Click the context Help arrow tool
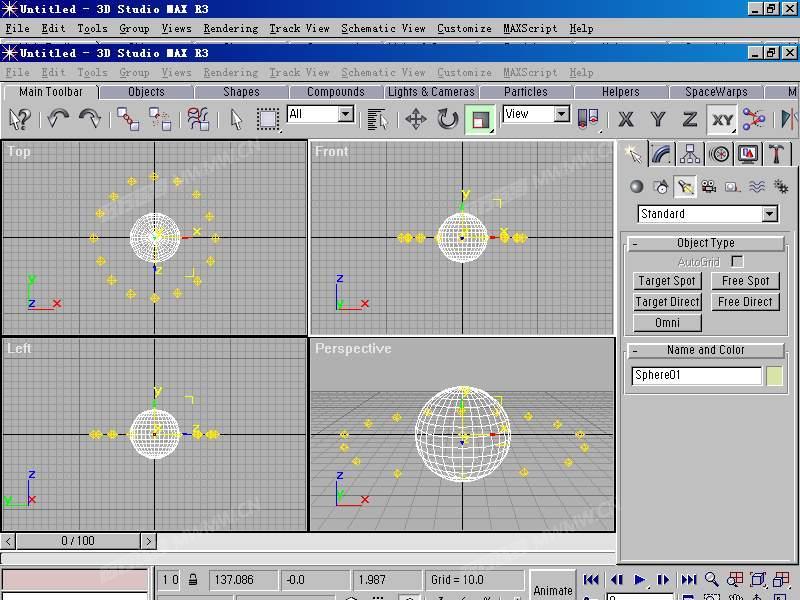This screenshot has height=600, width=800. (20, 119)
